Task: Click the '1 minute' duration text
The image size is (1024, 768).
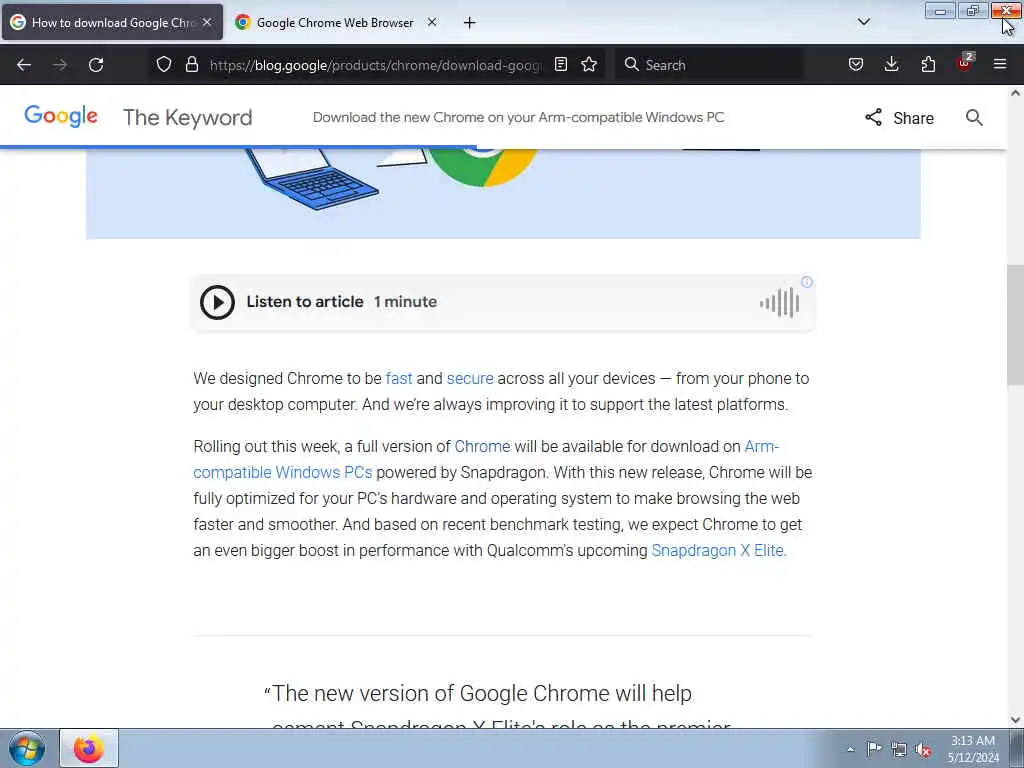Action: 405,302
